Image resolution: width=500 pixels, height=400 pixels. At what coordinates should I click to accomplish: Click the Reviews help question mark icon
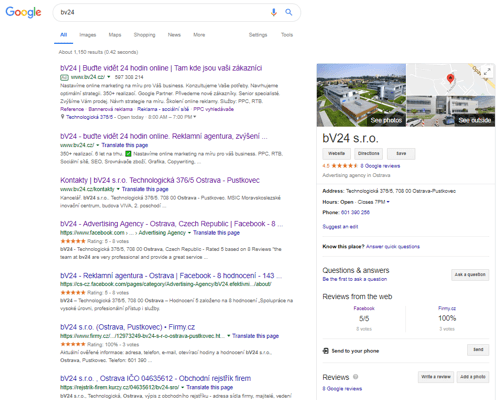click(x=355, y=377)
